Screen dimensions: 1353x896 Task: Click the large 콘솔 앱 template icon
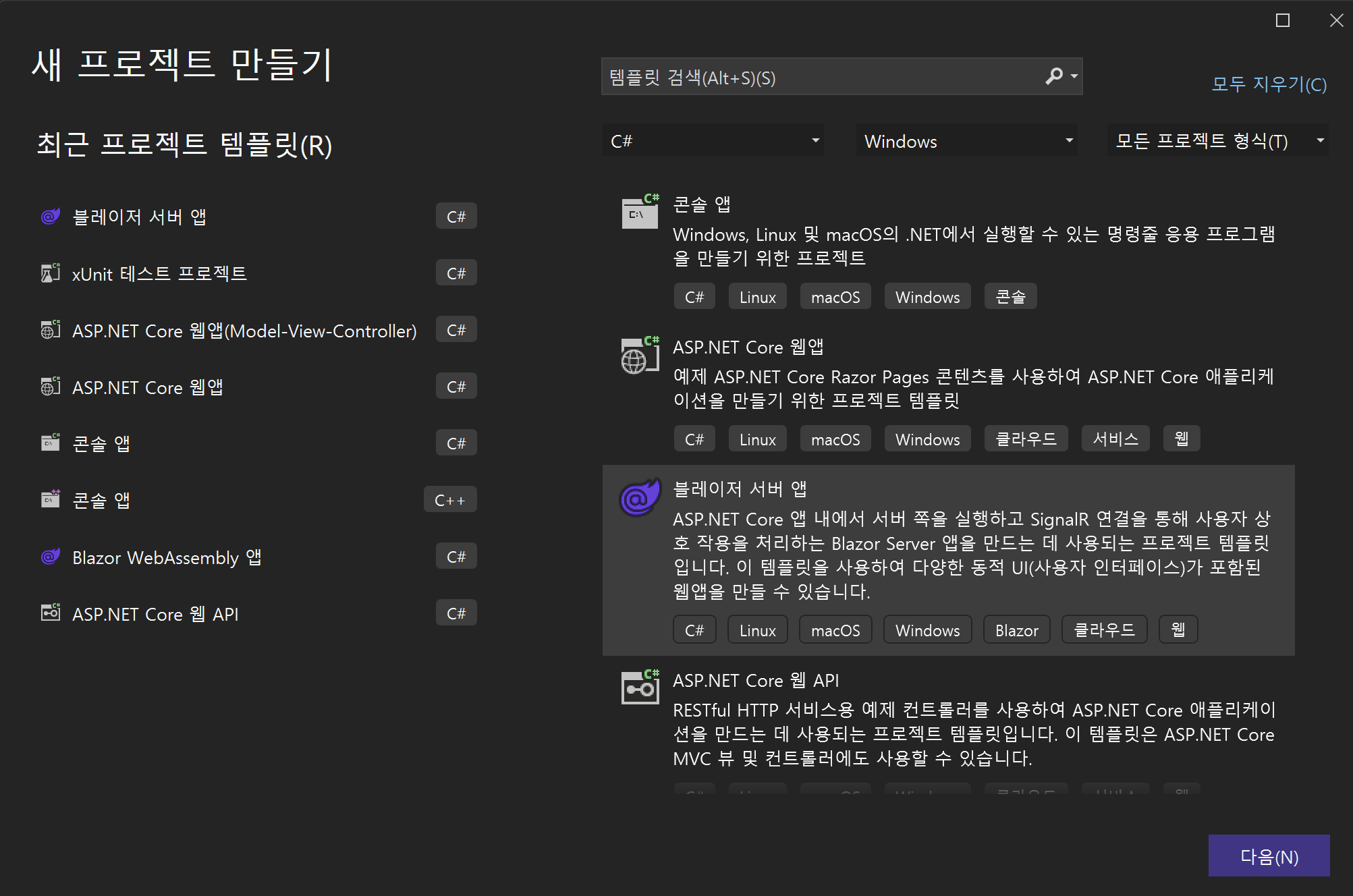tap(640, 212)
